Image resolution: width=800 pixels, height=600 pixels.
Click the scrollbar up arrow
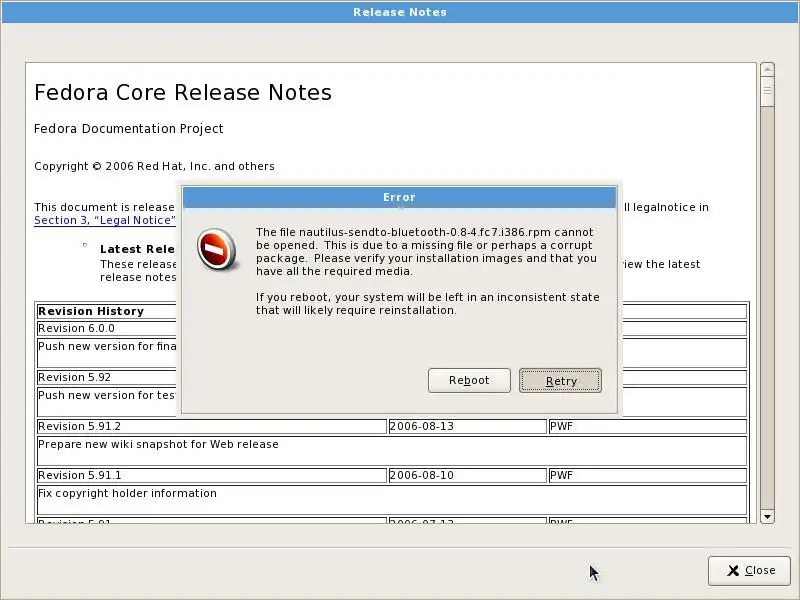pyautogui.click(x=767, y=69)
